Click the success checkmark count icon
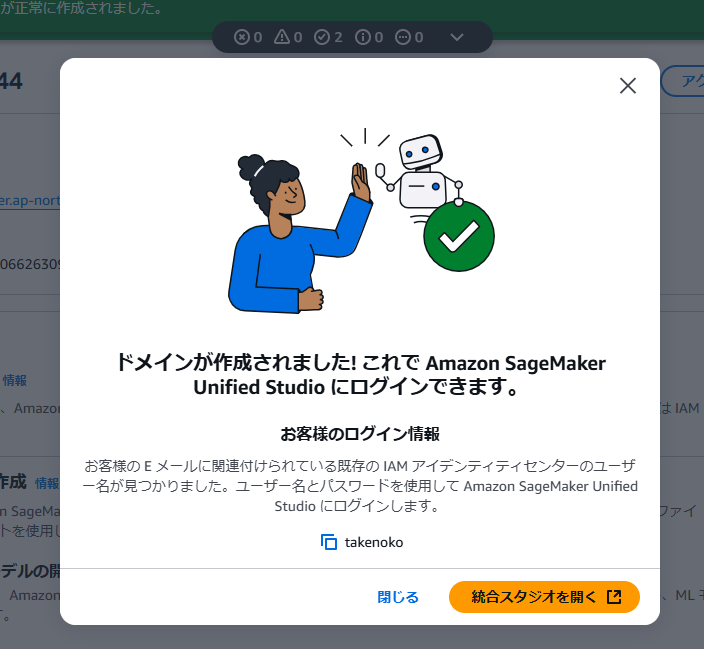The height and width of the screenshot is (649, 704). (322, 37)
